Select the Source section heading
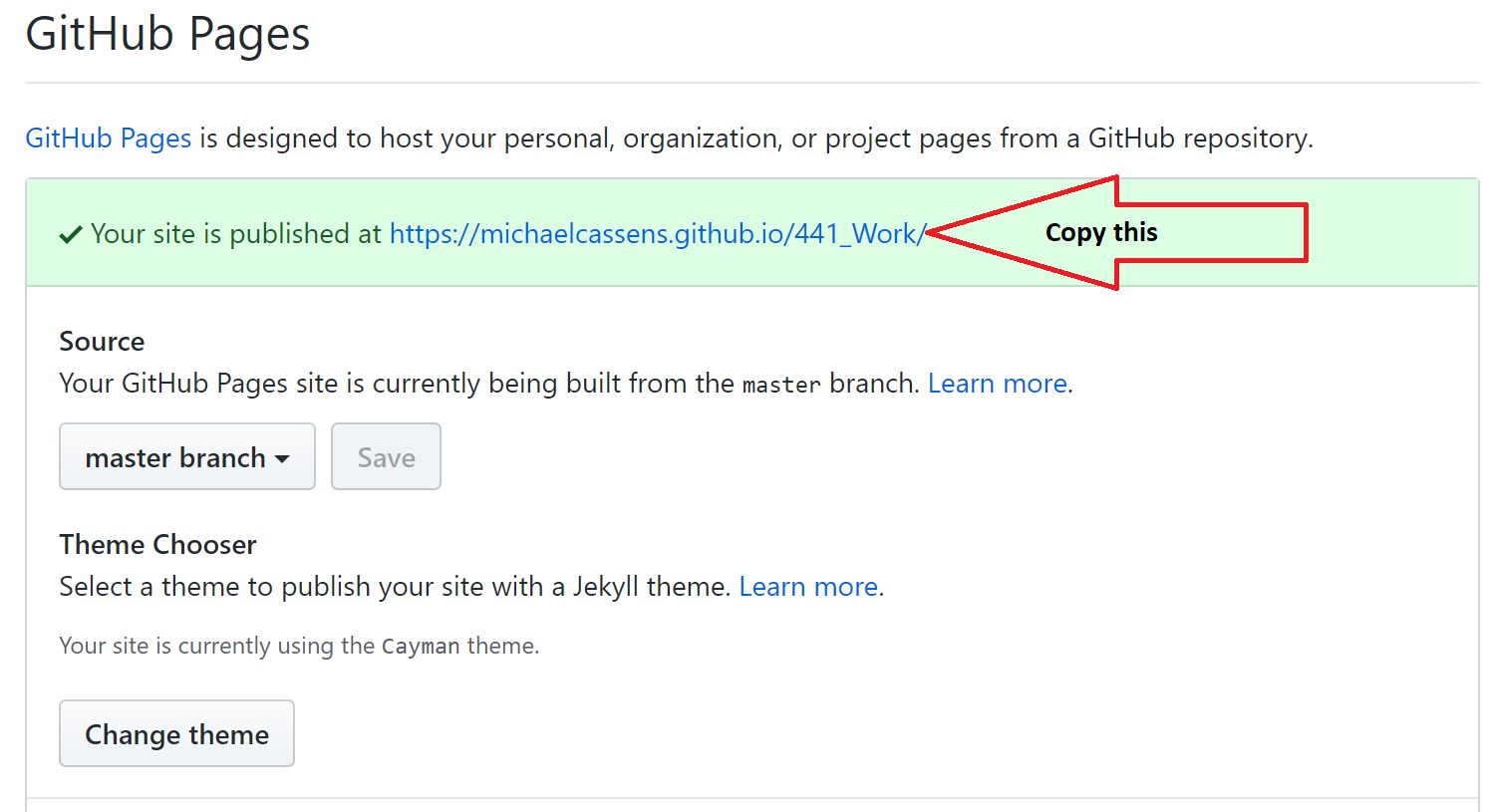This screenshot has width=1490, height=812. coord(102,342)
